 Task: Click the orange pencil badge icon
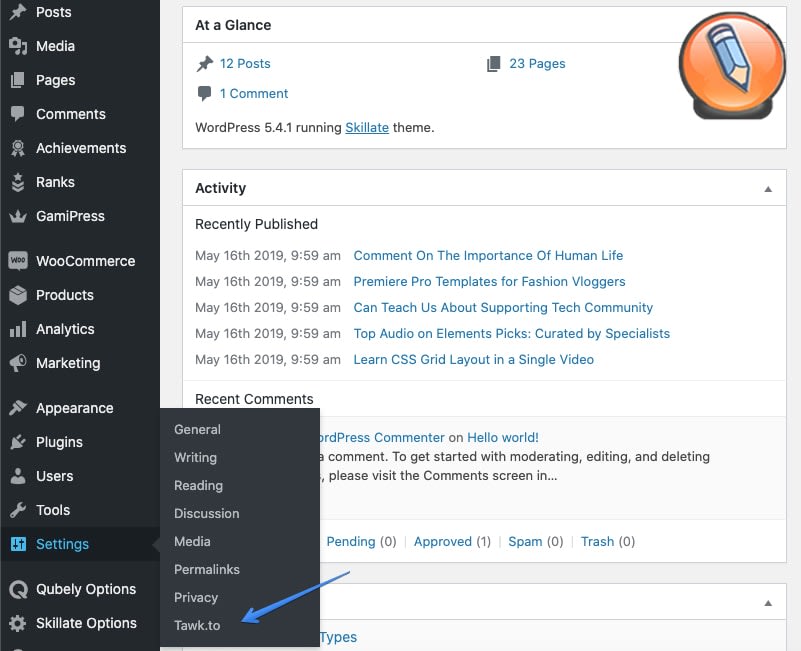(x=732, y=65)
